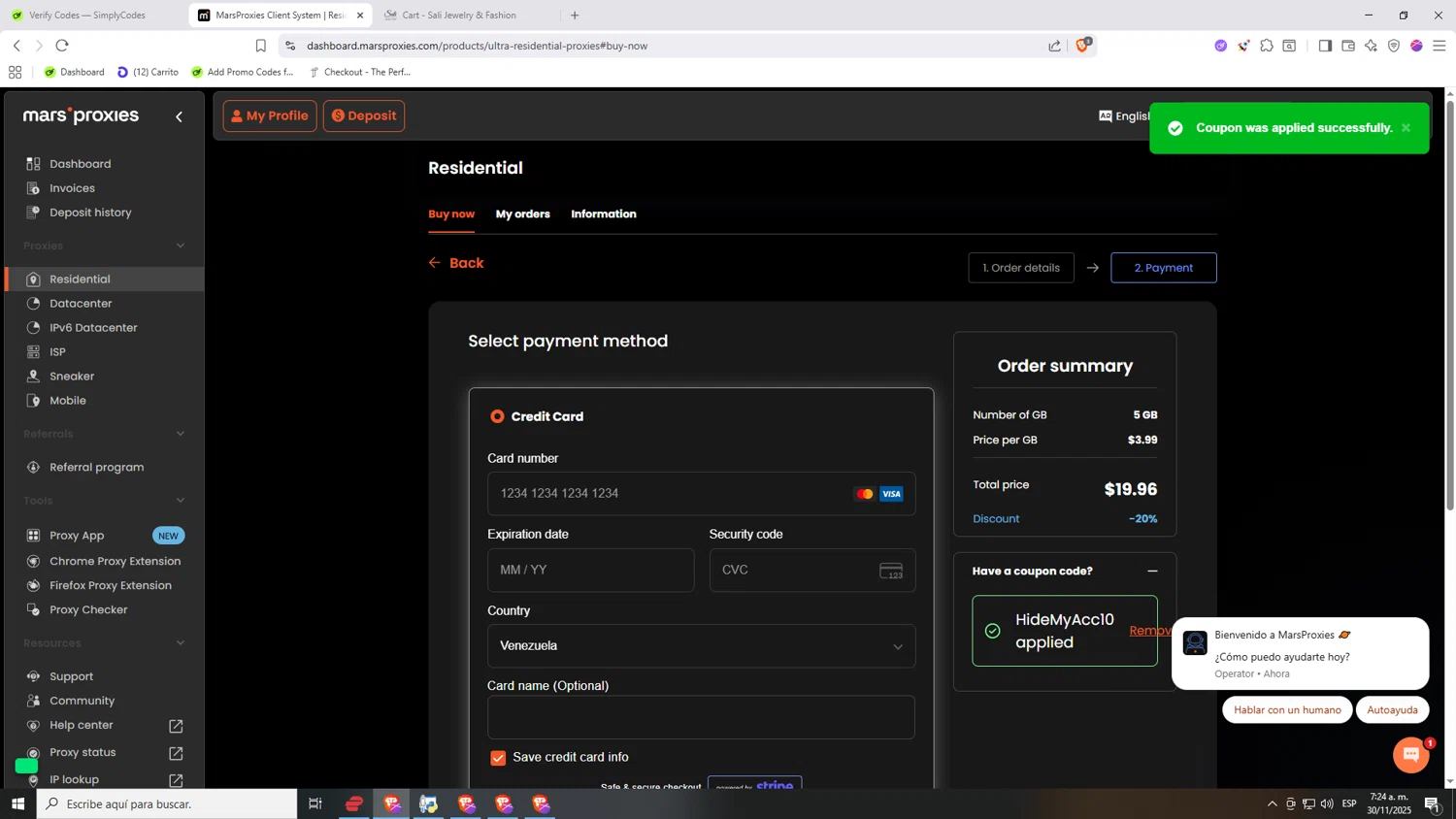The height and width of the screenshot is (819, 1456).
Task: Collapse the Resources sidebar section
Action: (181, 643)
